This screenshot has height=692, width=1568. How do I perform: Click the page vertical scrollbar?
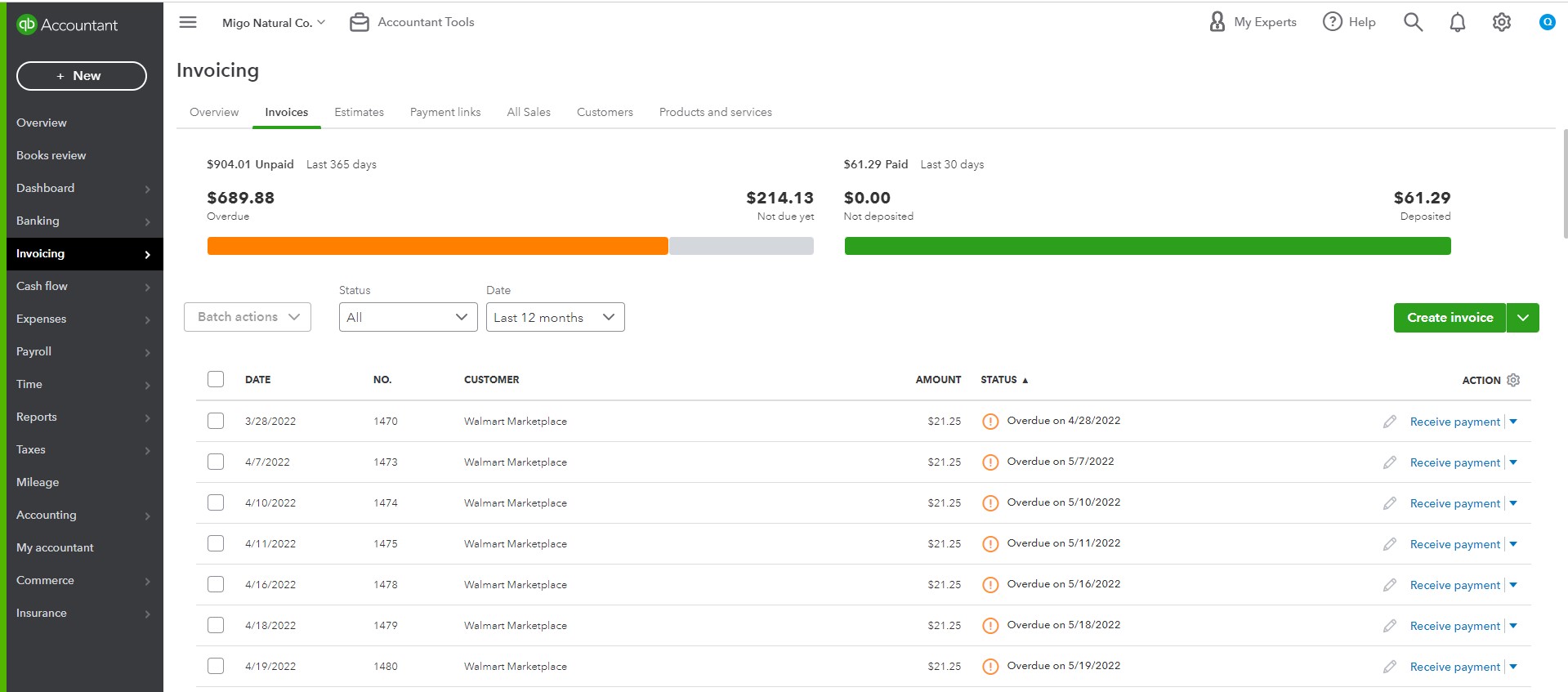[1565, 183]
